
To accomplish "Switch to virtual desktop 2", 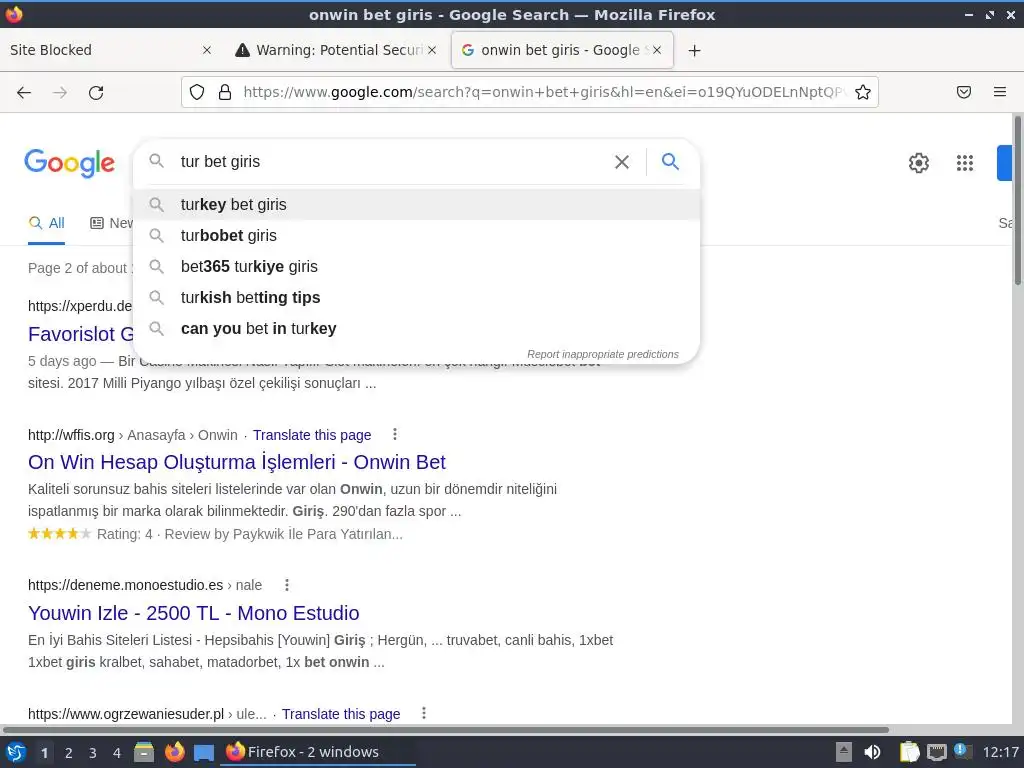I will click(69, 753).
